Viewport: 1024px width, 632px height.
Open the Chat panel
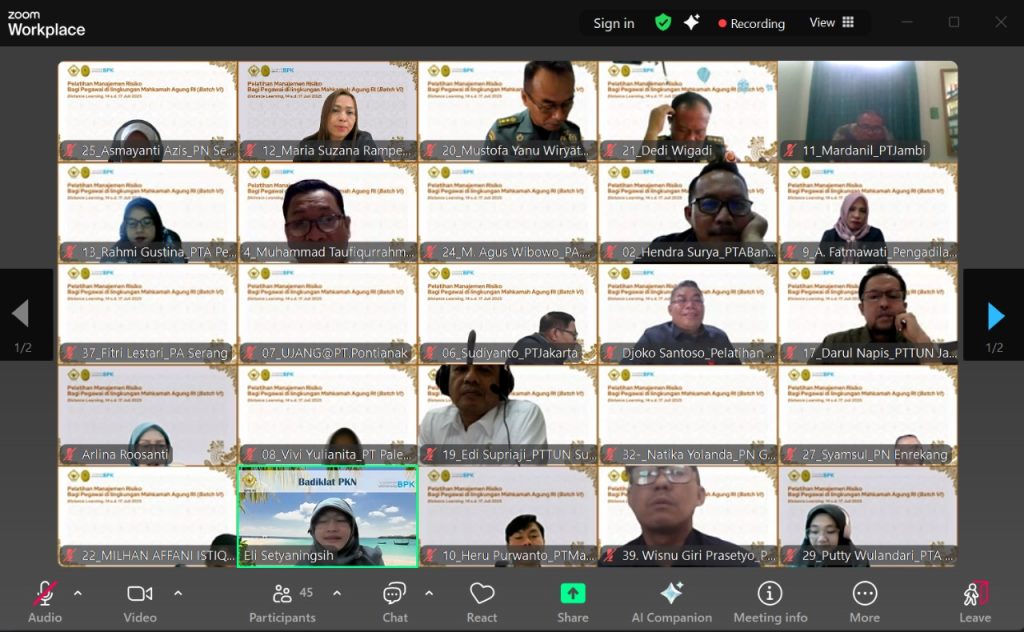pos(395,601)
